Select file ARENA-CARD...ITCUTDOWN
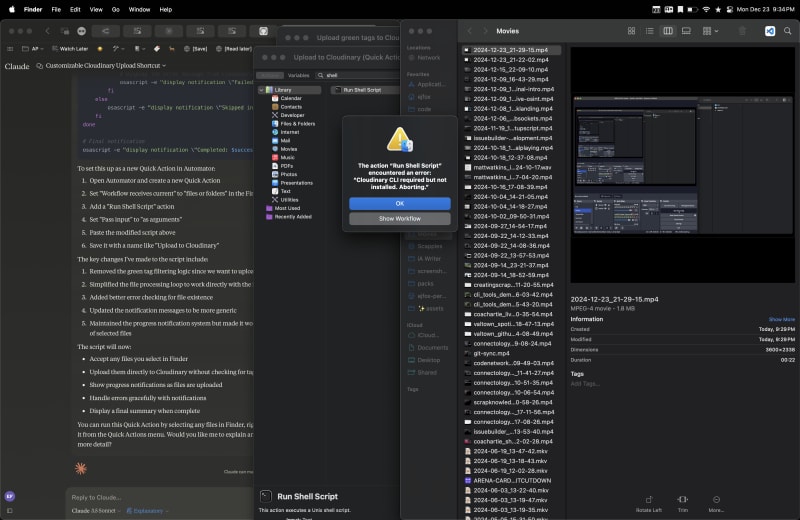Screen dimensions: 800x520 (511, 480)
